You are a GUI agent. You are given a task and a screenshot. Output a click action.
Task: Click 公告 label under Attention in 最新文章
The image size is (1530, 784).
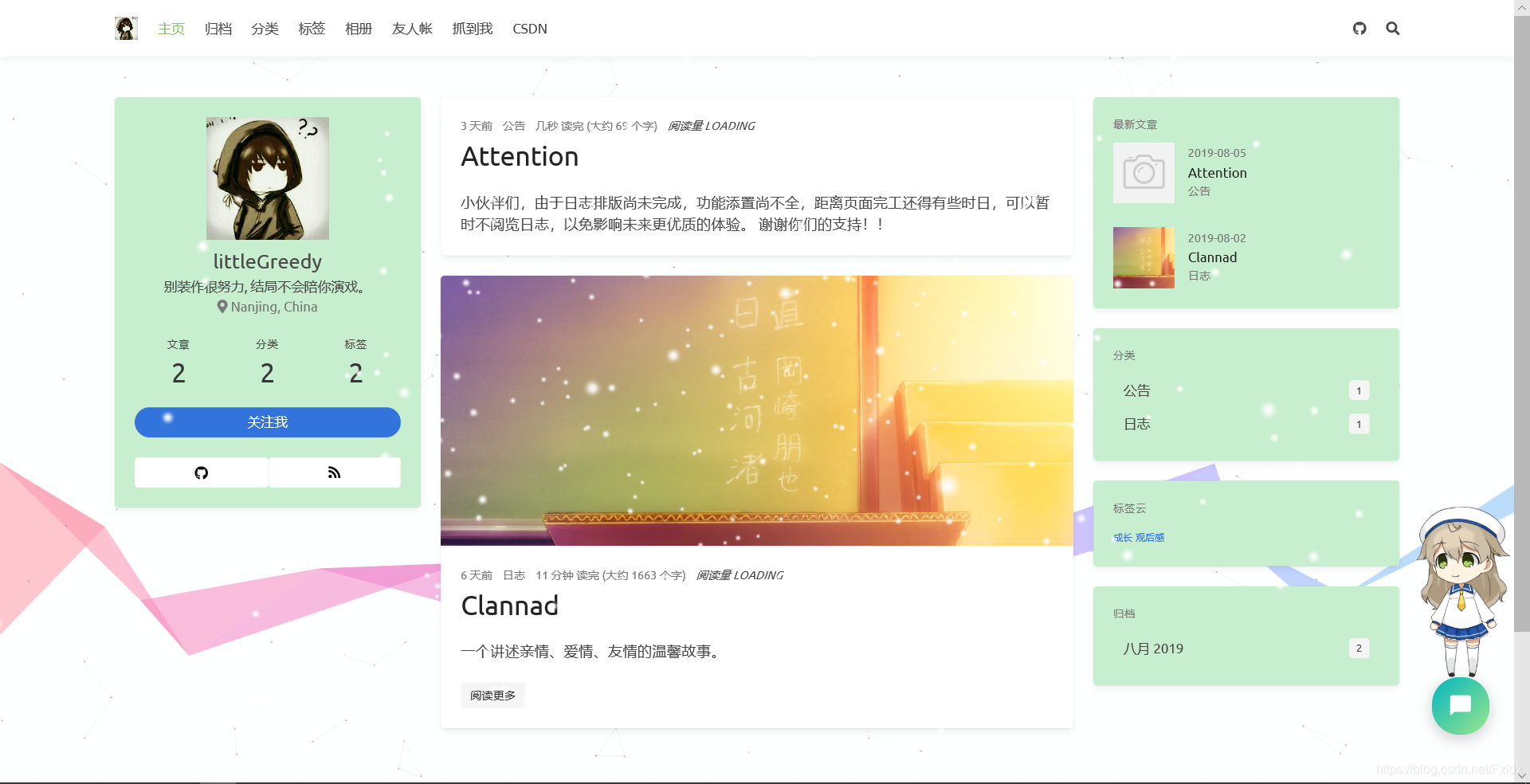click(1199, 191)
